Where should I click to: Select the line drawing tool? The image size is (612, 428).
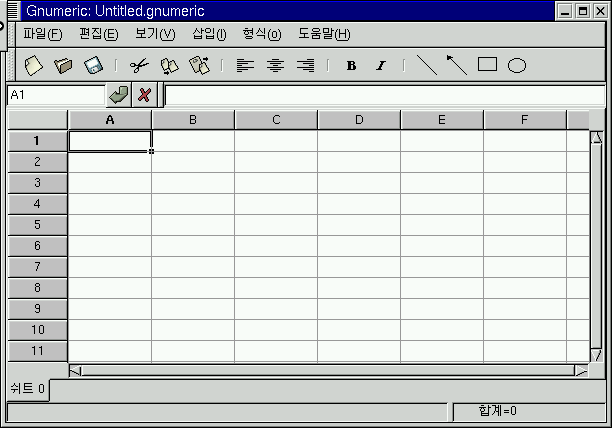pos(427,65)
